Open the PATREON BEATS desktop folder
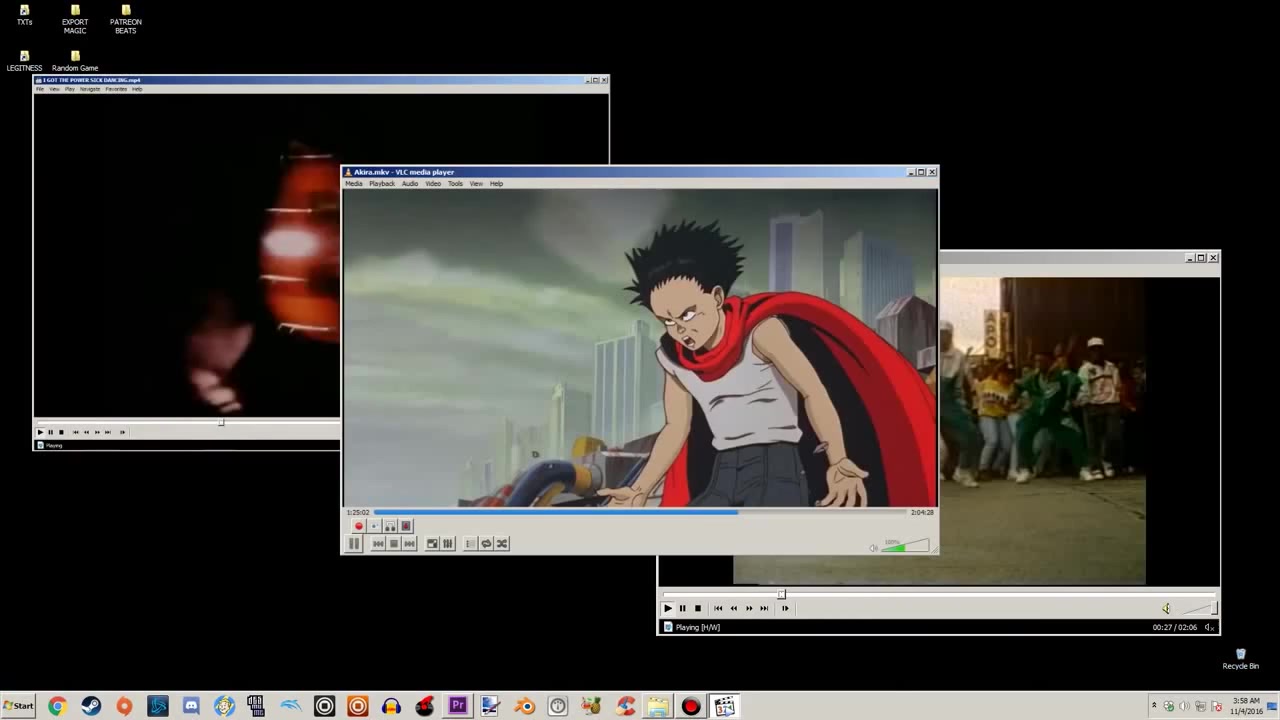Screen dimensions: 1280x720 (125, 19)
